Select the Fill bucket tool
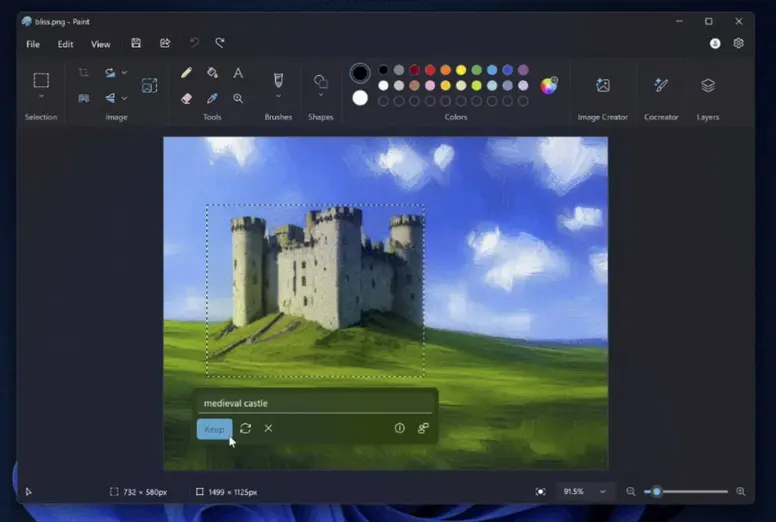 (x=212, y=73)
